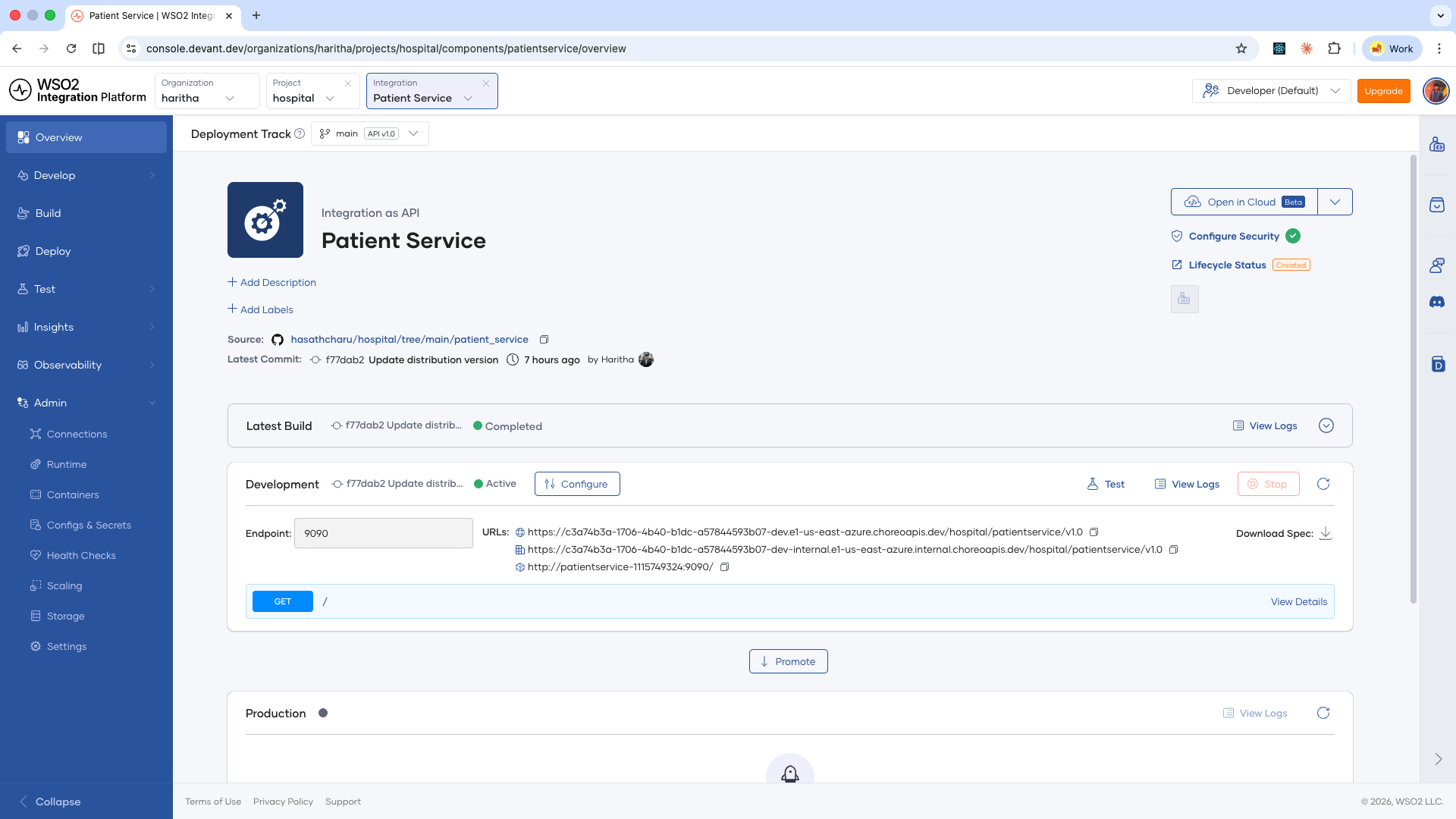The height and width of the screenshot is (819, 1456).
Task: Click the browser address bar URL
Action: point(386,49)
